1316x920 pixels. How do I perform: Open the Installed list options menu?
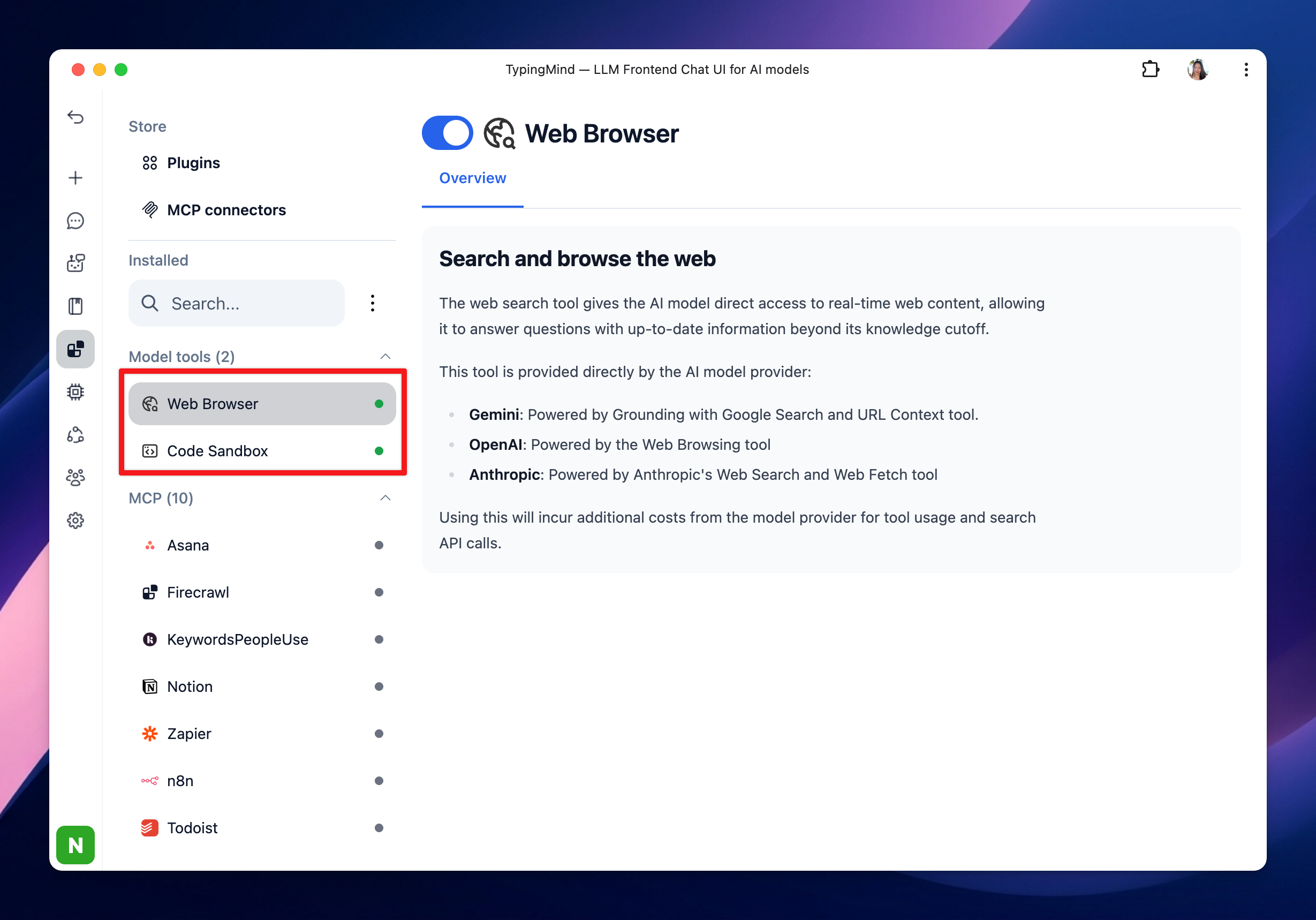coord(373,303)
